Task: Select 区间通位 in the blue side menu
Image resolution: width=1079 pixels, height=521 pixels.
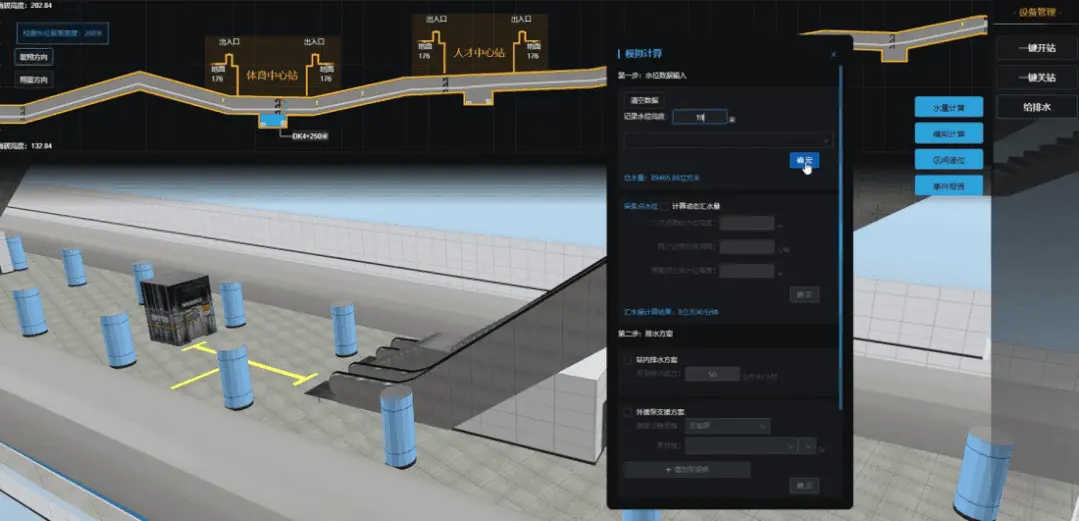Action: tap(948, 159)
